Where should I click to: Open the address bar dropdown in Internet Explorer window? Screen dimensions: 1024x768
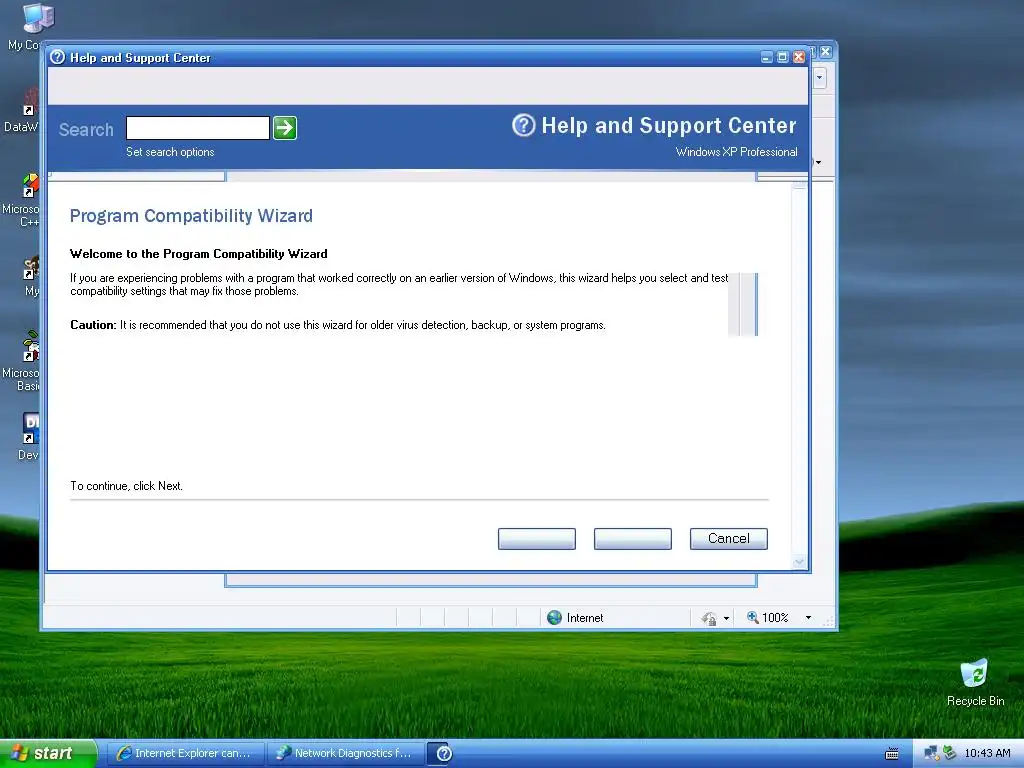coord(820,78)
